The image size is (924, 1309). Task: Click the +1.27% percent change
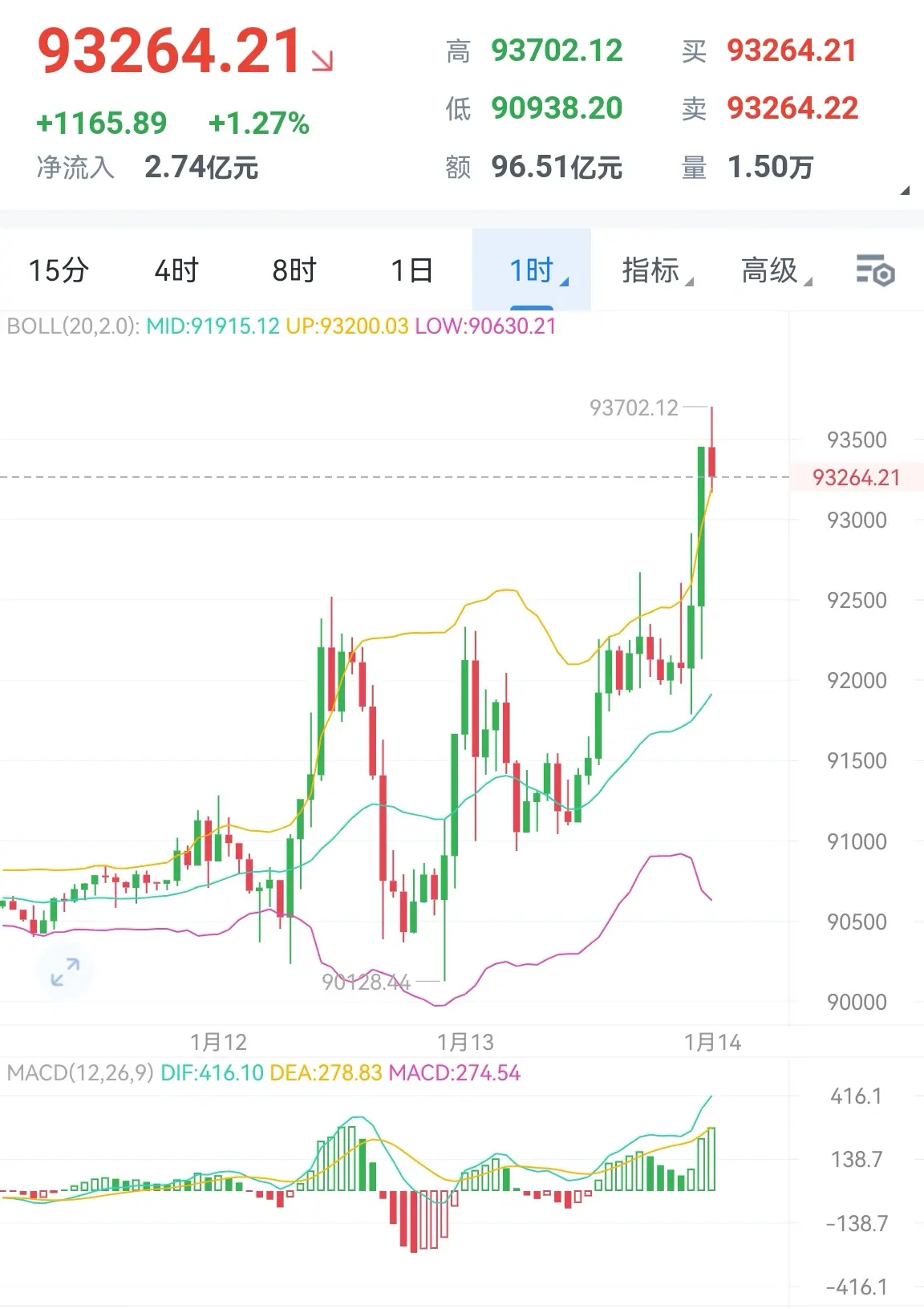point(259,124)
